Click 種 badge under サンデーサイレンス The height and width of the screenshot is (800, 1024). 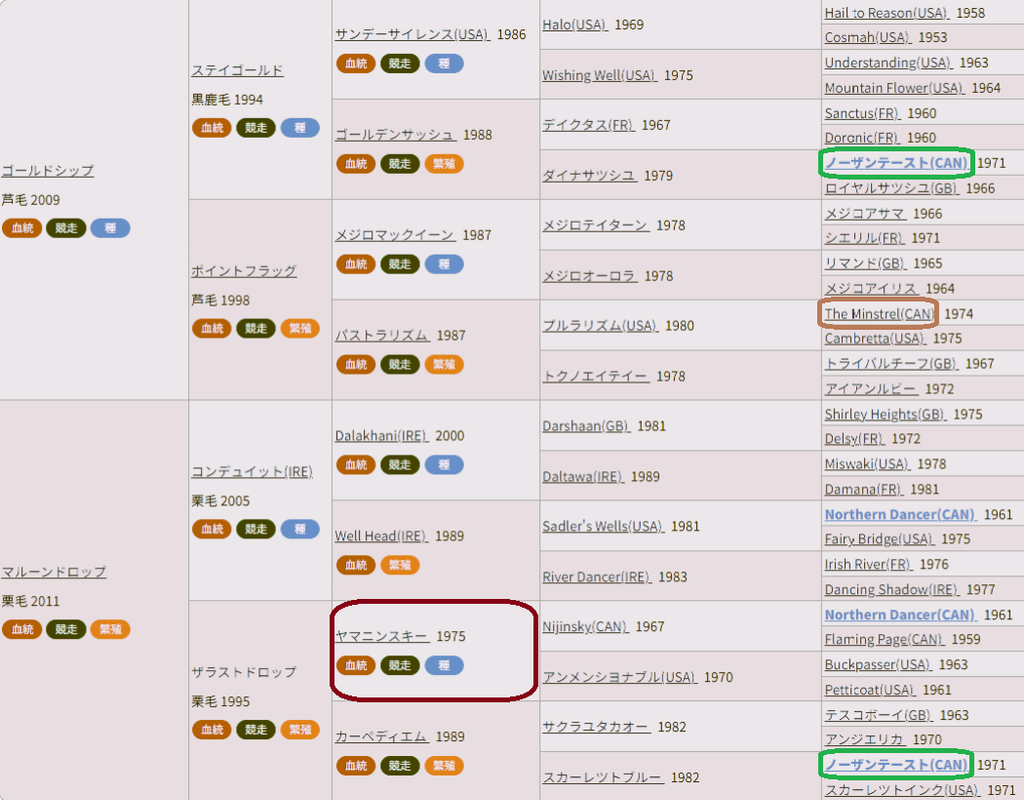tap(444, 63)
